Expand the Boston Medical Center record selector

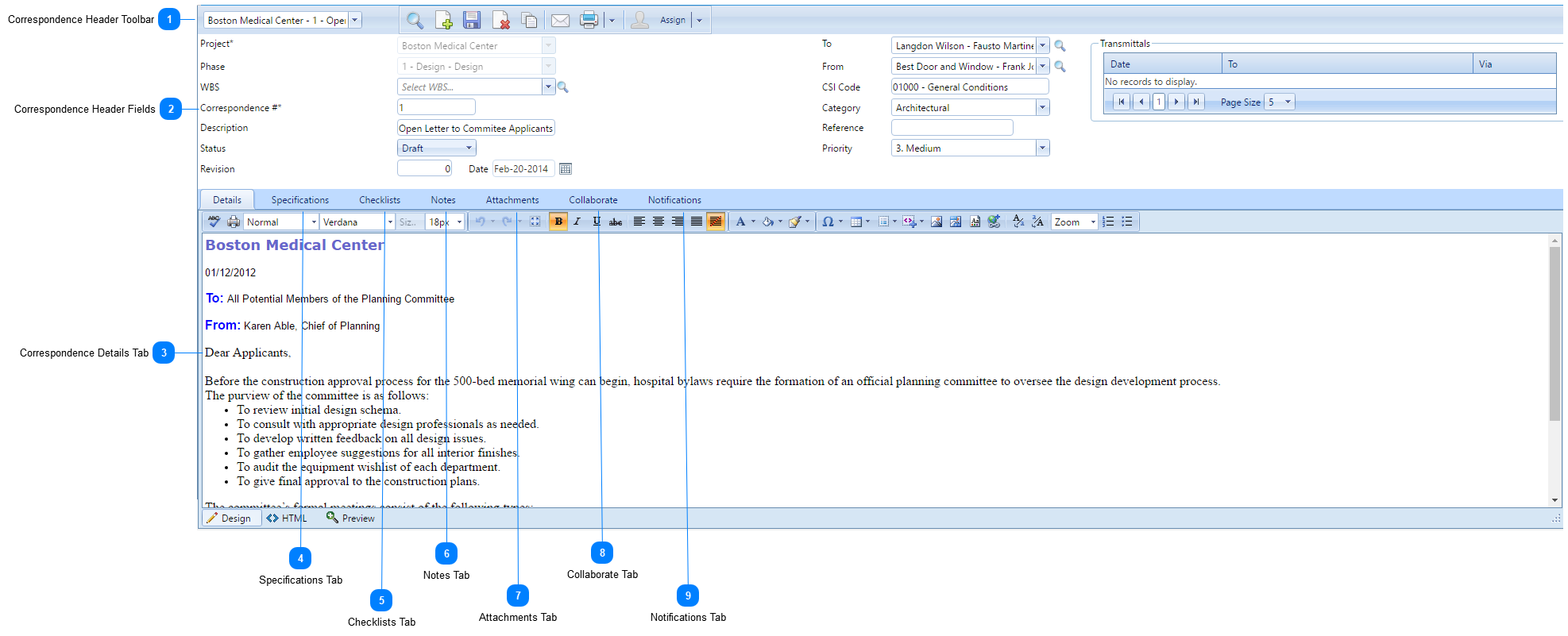click(355, 20)
